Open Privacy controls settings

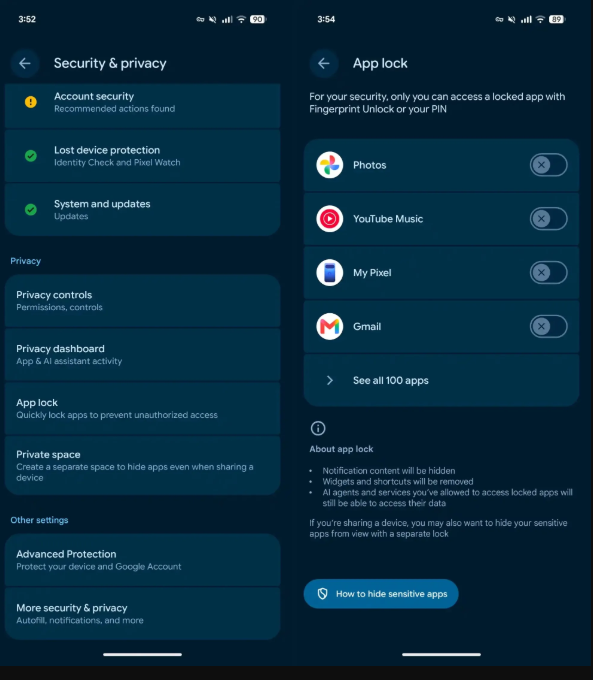tap(142, 301)
